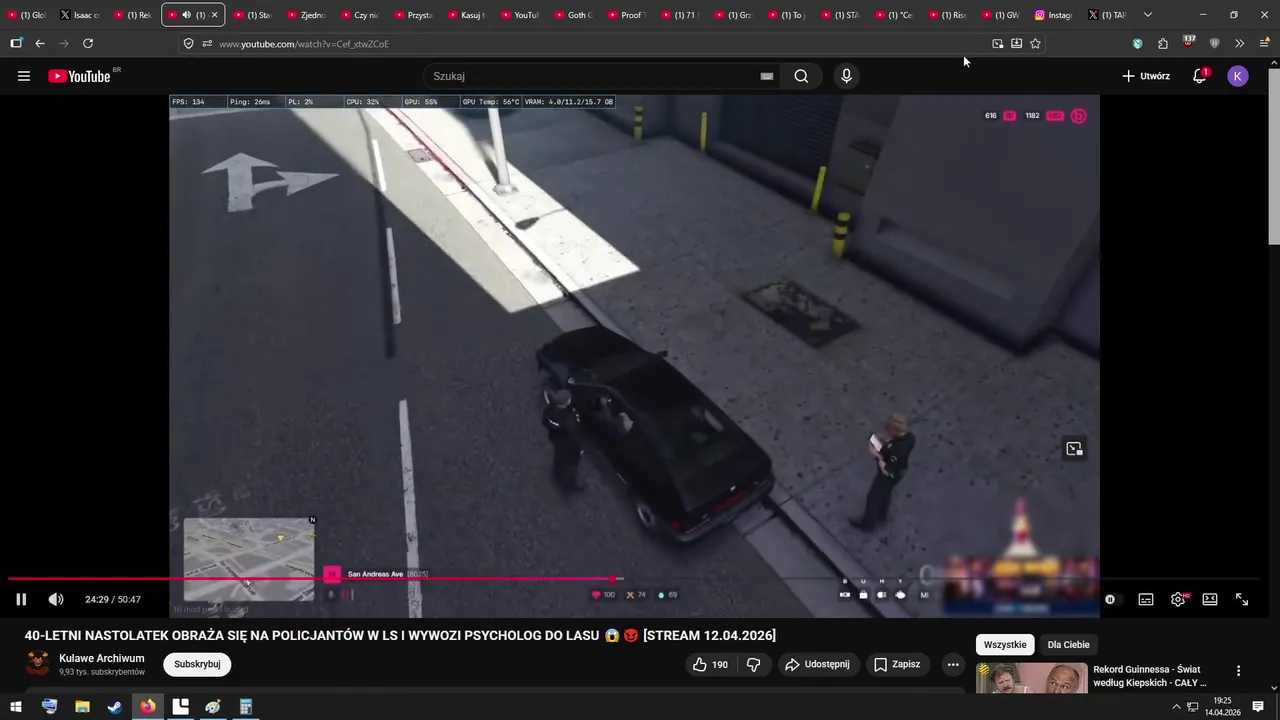The height and width of the screenshot is (720, 1280).
Task: Click the search magnifier button
Action: coord(801,76)
